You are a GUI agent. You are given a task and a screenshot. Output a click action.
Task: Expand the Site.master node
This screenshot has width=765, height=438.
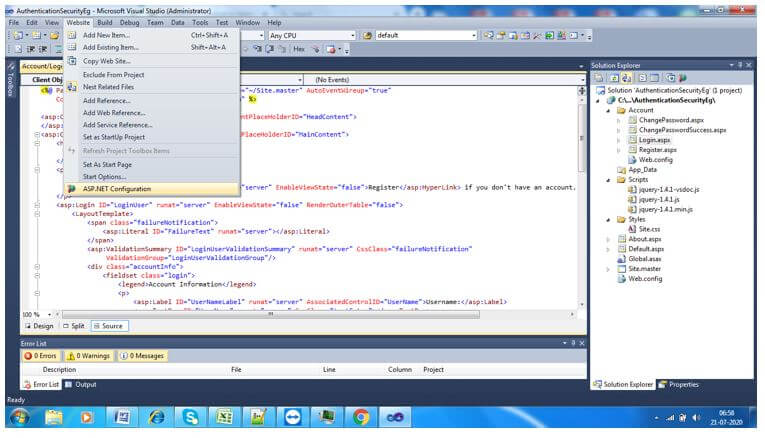tap(608, 269)
